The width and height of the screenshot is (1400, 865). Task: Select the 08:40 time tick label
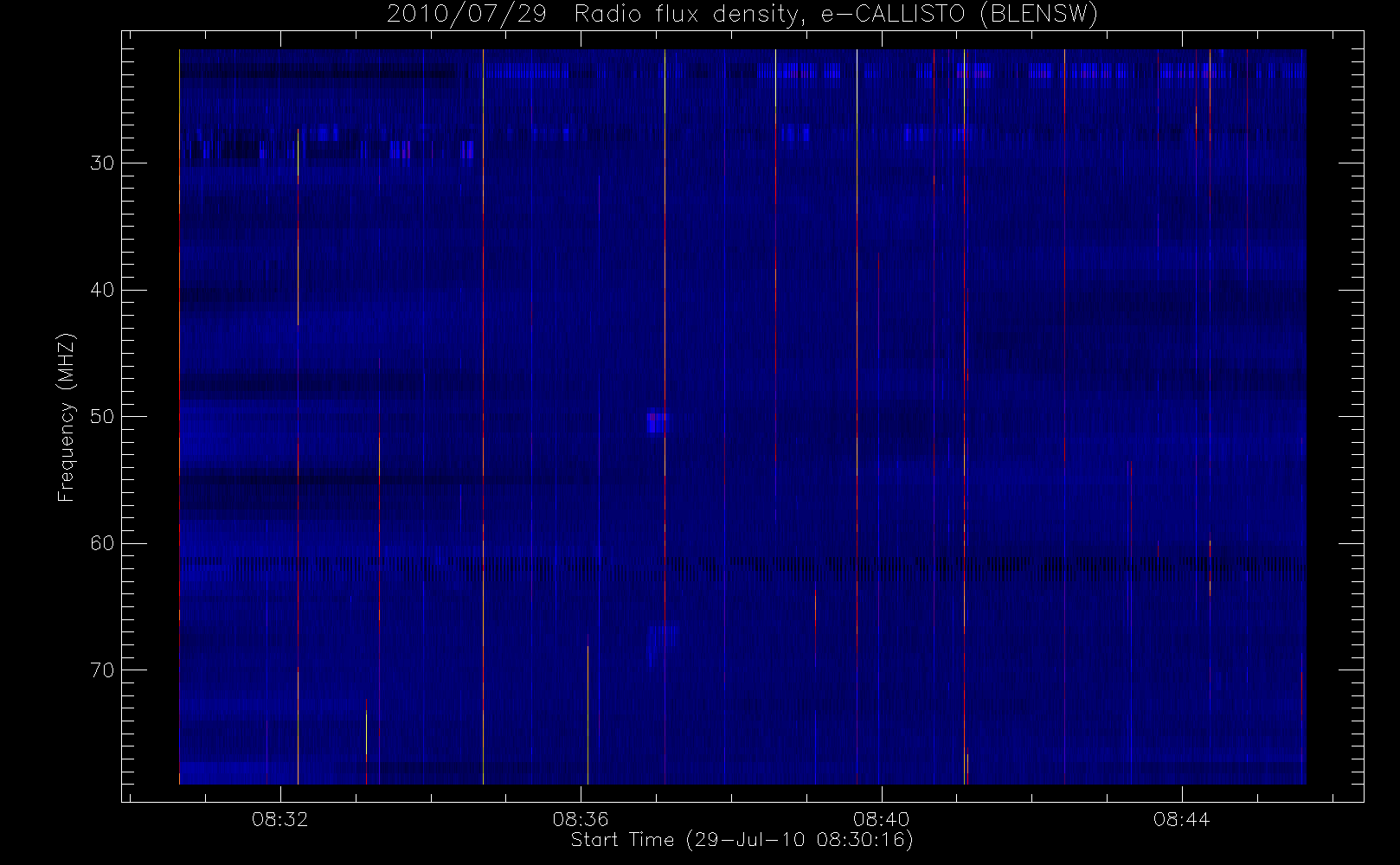point(881,819)
